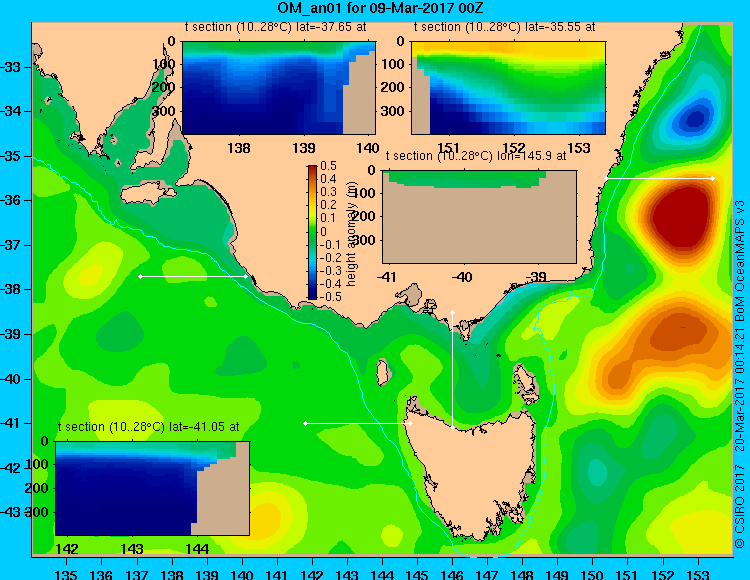
Task: Click the -40 tick under the middle inset
Action: pos(462,277)
